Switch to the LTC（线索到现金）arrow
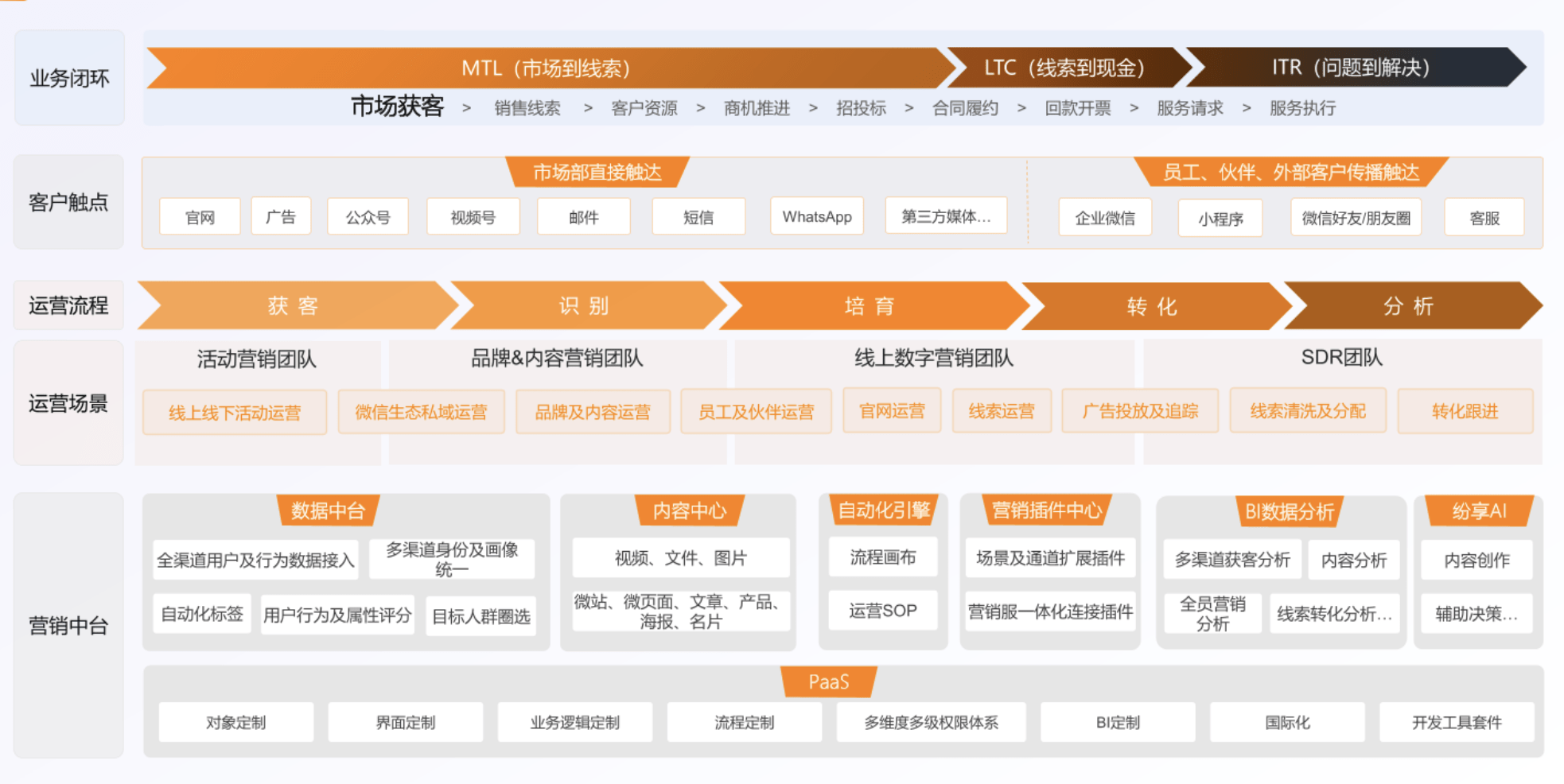 coord(1064,68)
